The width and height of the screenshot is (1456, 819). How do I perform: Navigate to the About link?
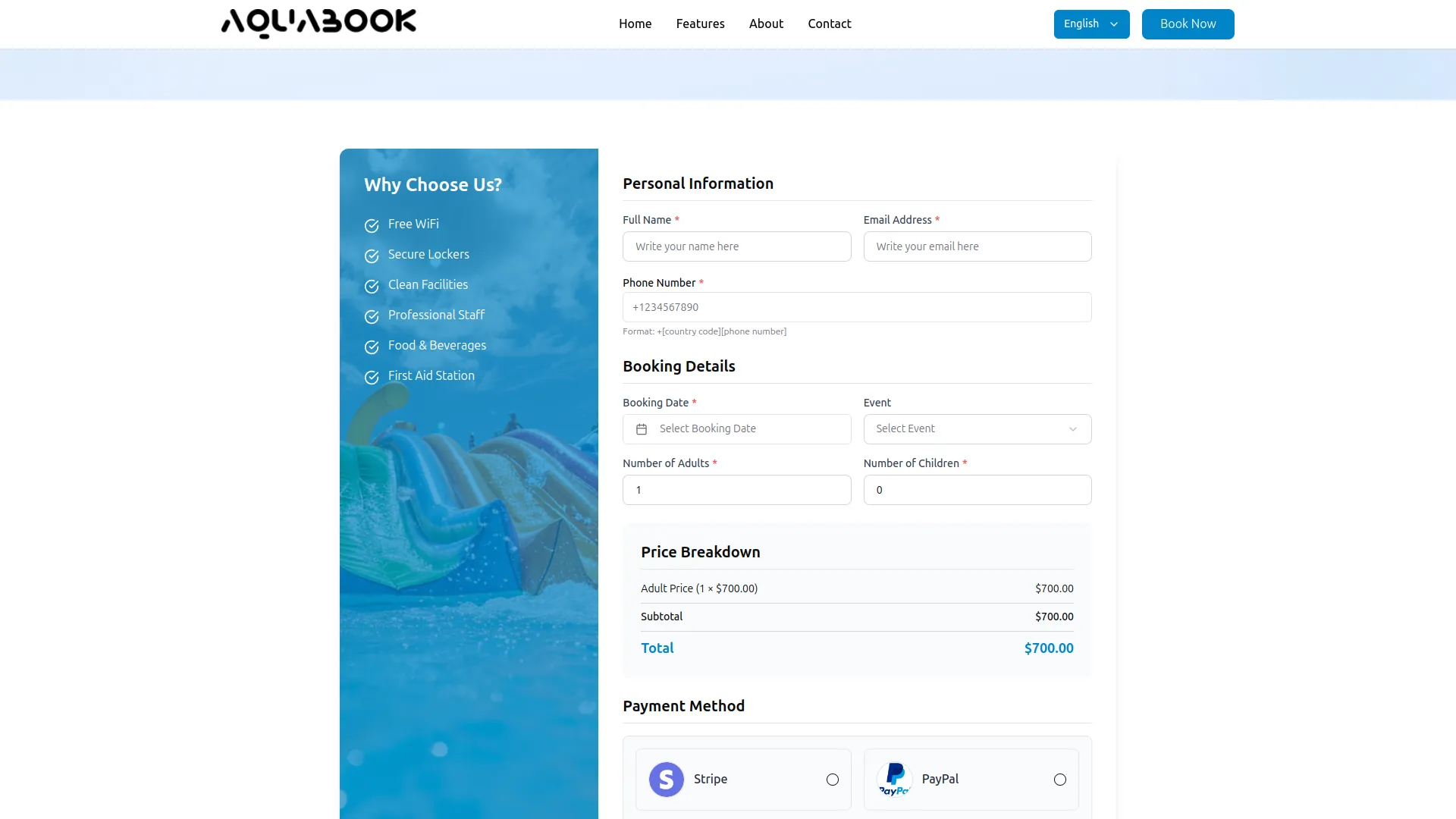tap(766, 24)
